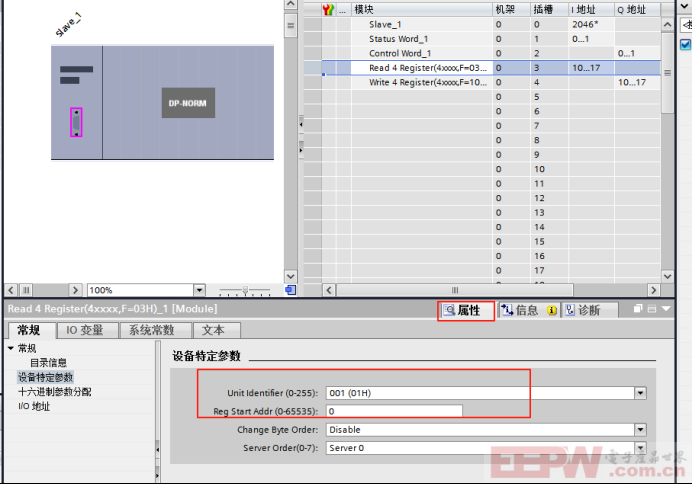The image size is (692, 484).
Task: Click the Q address 0...1 cell
Action: coord(637,53)
